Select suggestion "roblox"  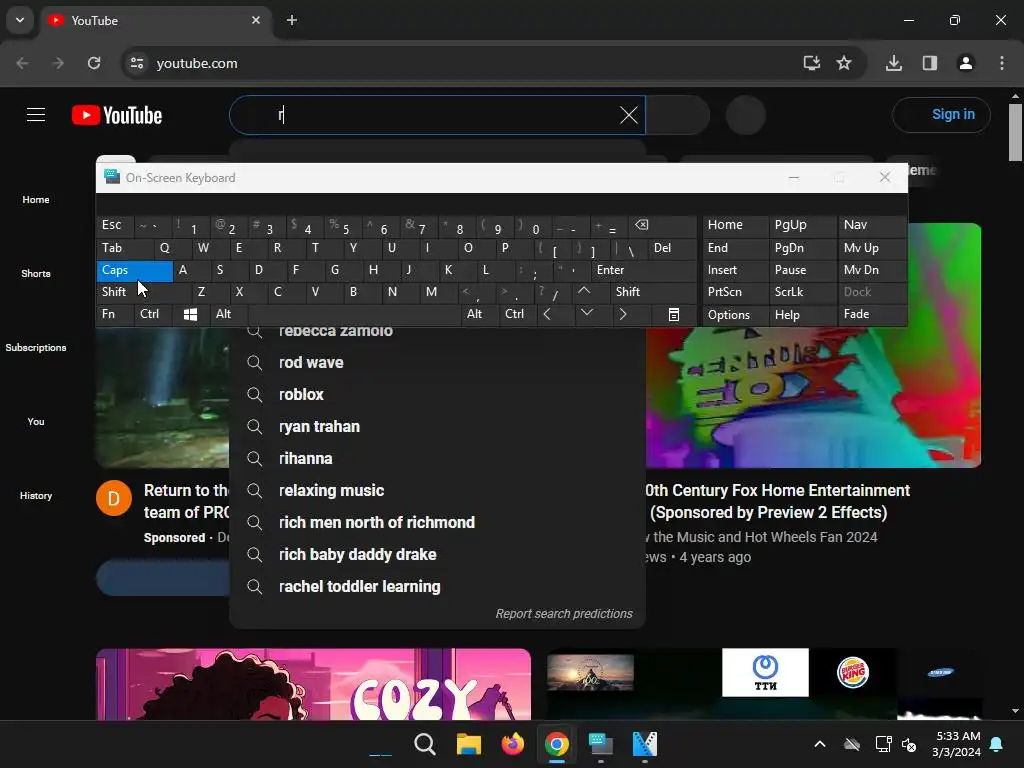click(x=437, y=394)
